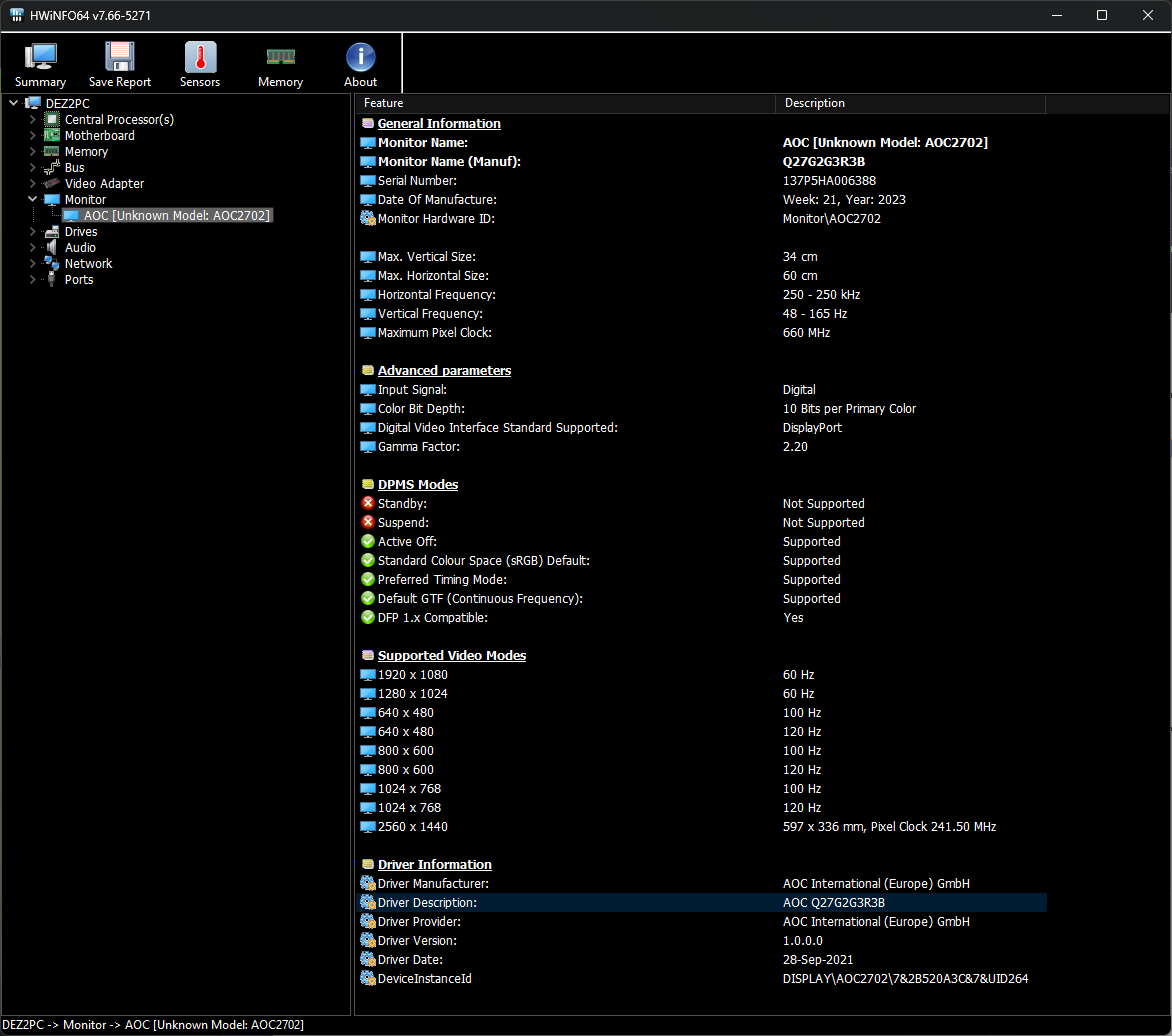
Task: Click the Memory tree node icon
Action: point(52,152)
